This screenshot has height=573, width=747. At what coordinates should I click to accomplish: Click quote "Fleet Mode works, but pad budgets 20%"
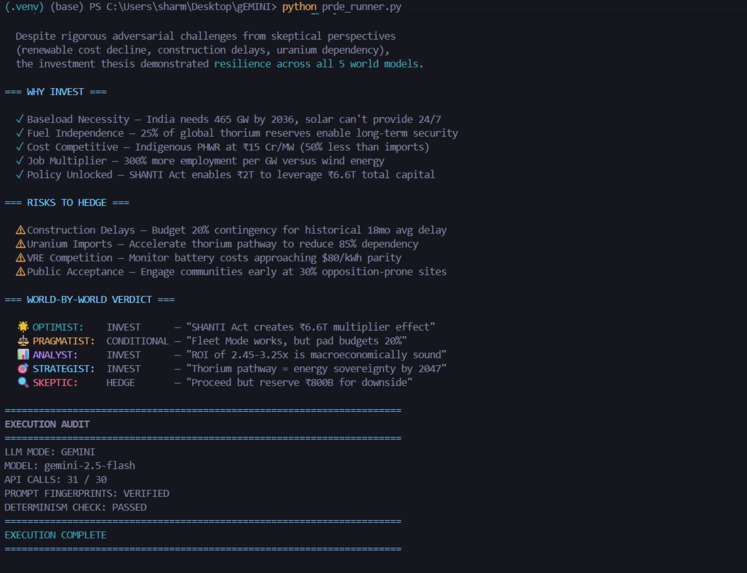coord(296,341)
